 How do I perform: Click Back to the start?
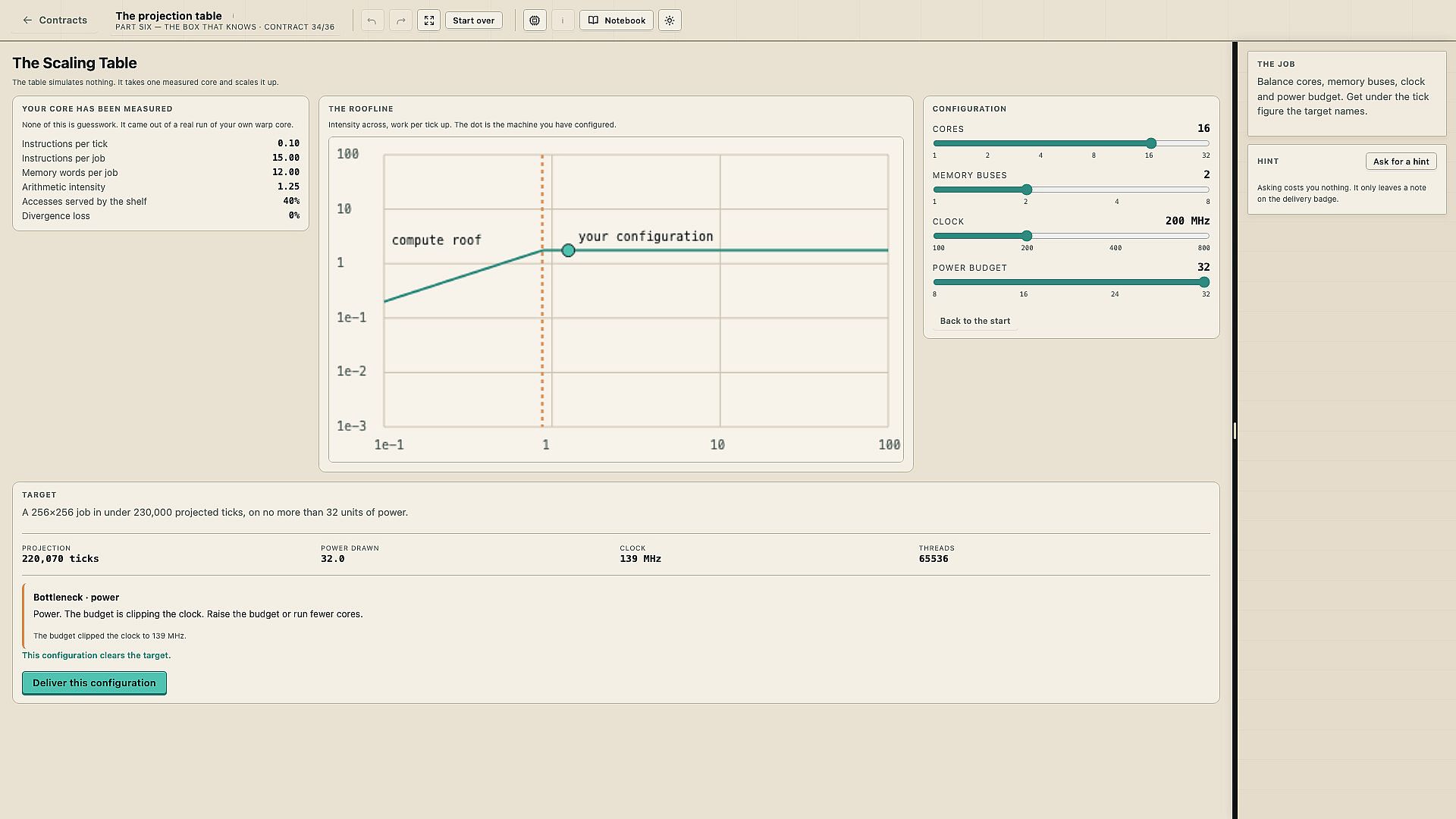975,321
